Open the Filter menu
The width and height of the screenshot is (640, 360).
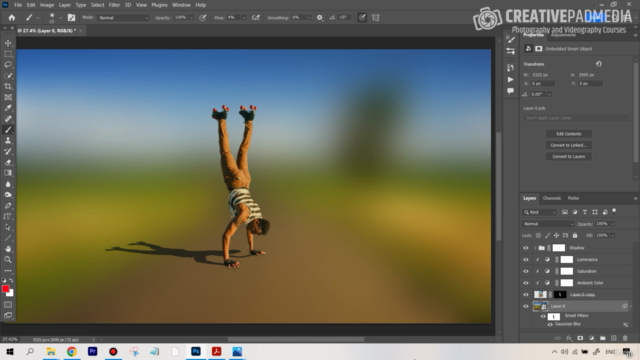pyautogui.click(x=114, y=5)
